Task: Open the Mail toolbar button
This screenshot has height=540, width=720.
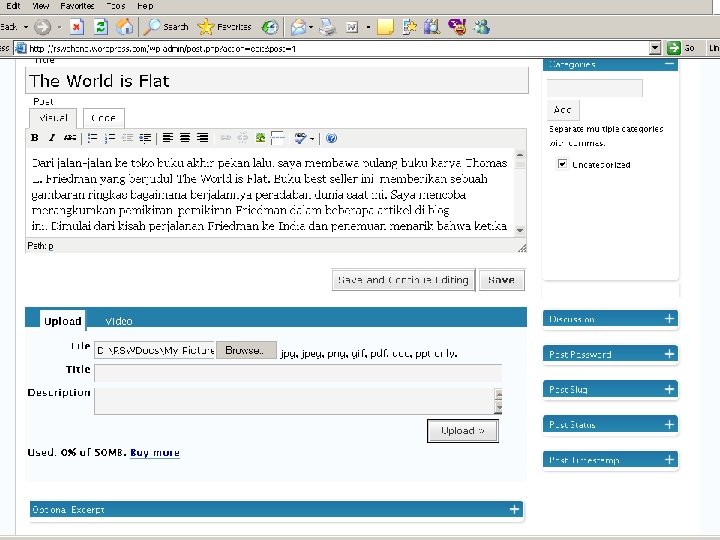Action: [x=298, y=27]
